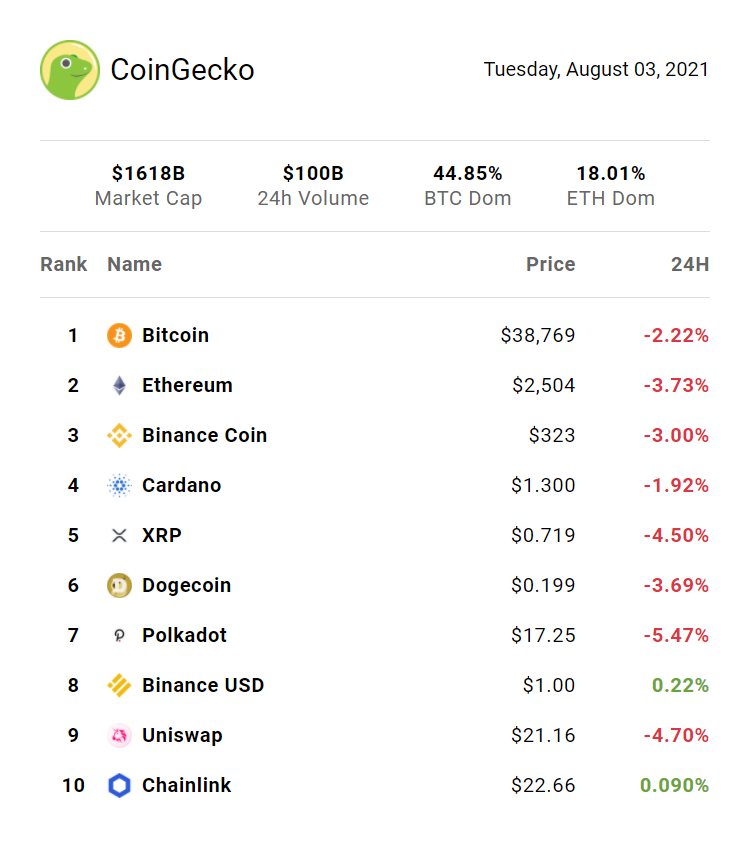Click the Ethereum diamond icon
This screenshot has width=750, height=864.
tap(119, 385)
